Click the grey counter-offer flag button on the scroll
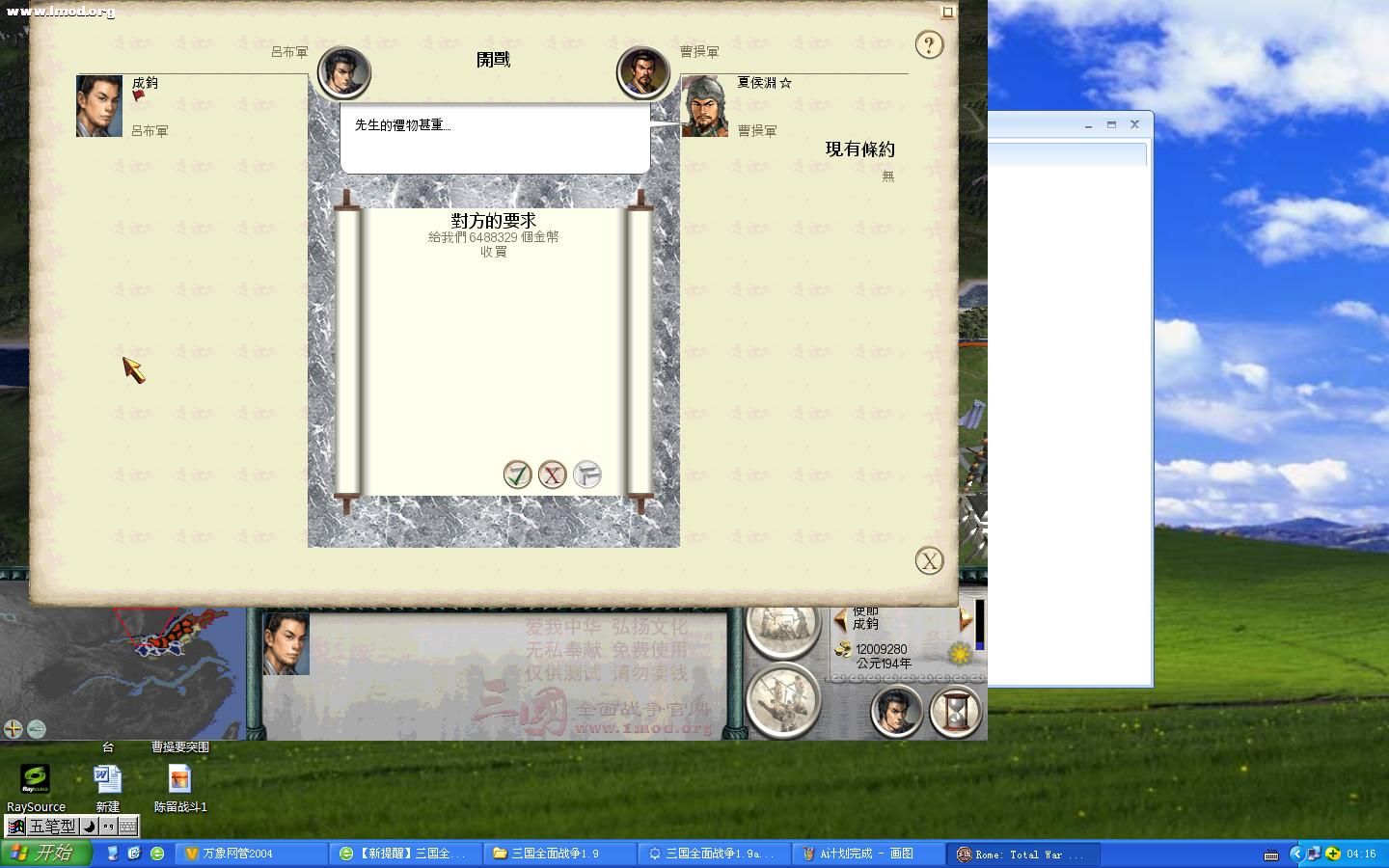 pos(587,475)
